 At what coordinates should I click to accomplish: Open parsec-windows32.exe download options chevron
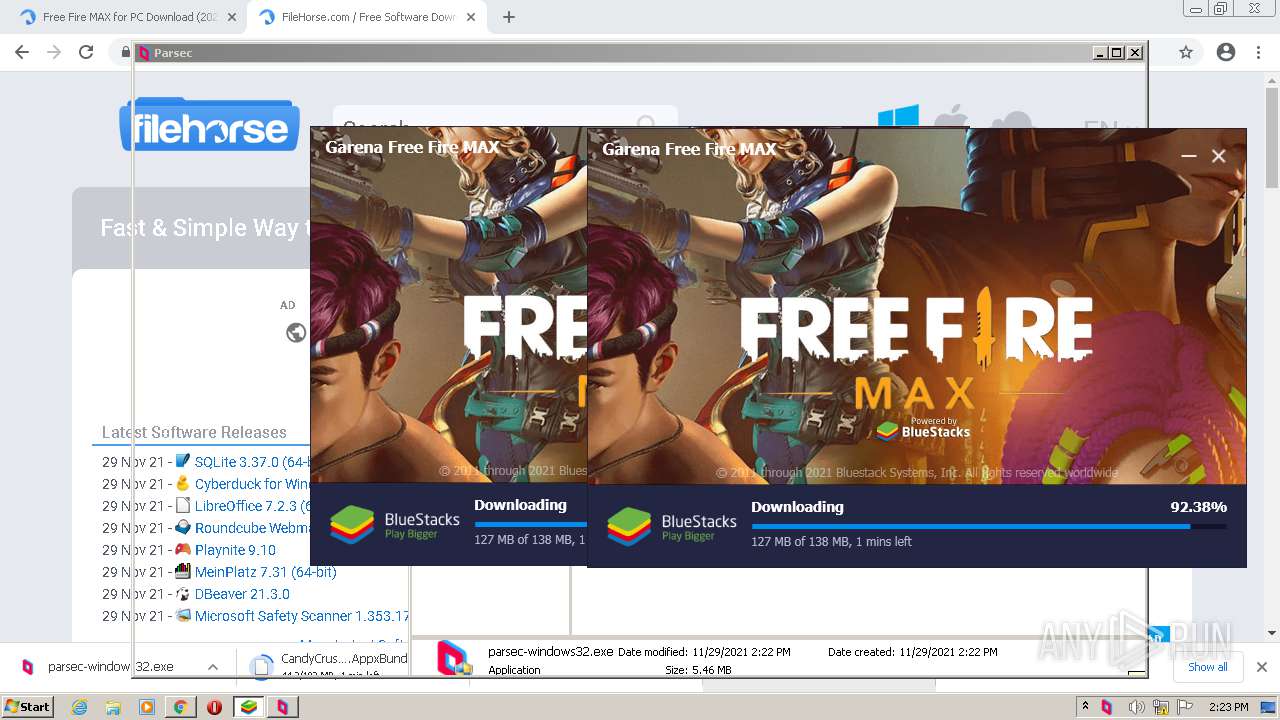click(x=213, y=667)
